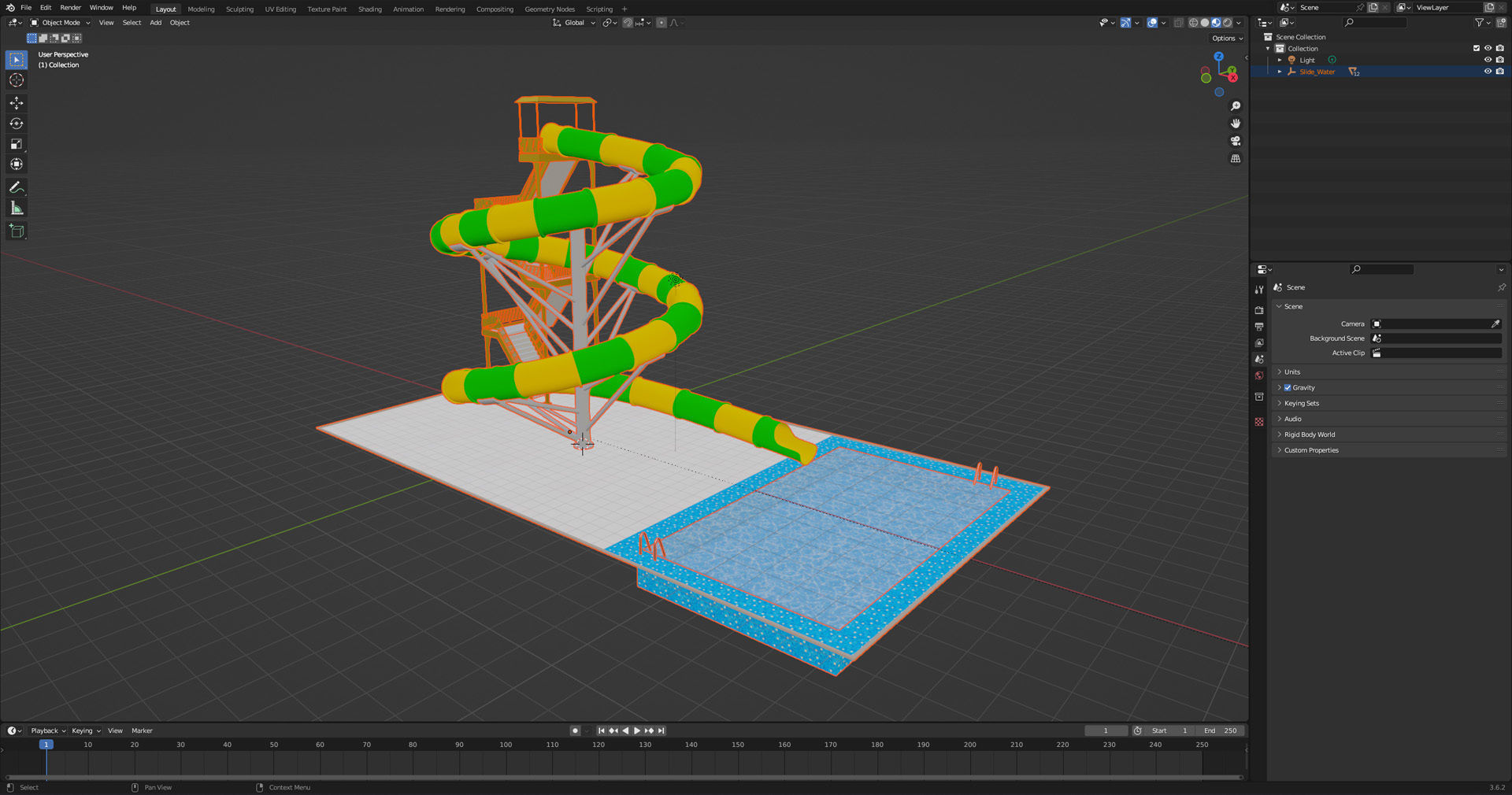Click the viewport zoom magnifier icon
The width and height of the screenshot is (1512, 795).
tap(1236, 106)
